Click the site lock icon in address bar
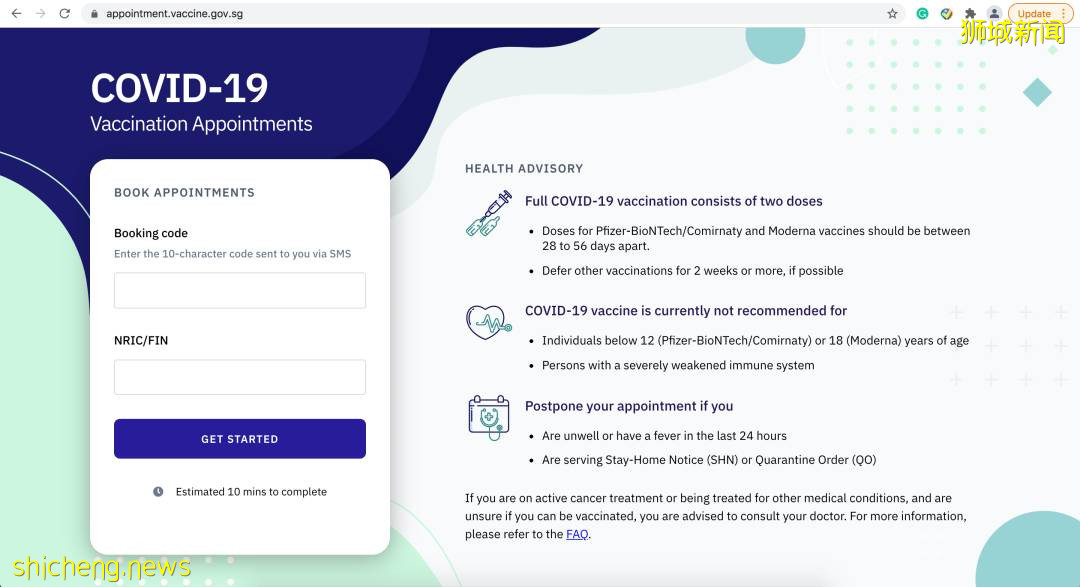 [94, 14]
